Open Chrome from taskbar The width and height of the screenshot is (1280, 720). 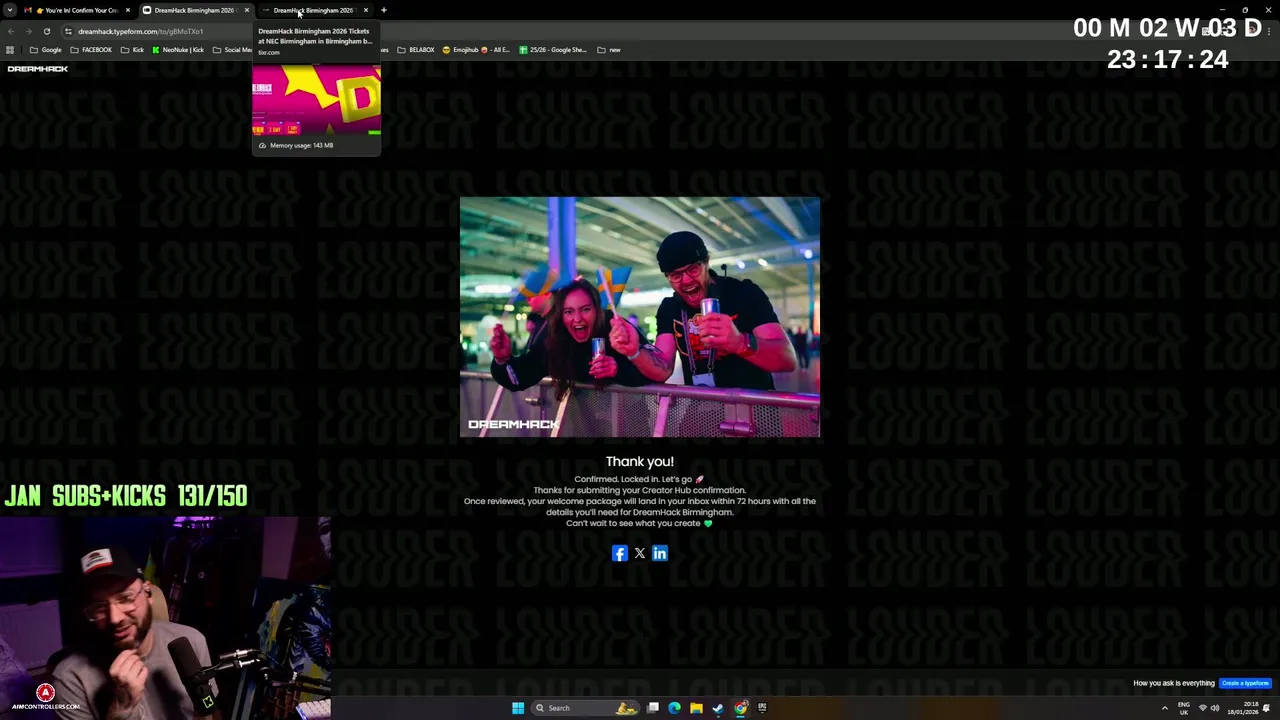coord(740,708)
